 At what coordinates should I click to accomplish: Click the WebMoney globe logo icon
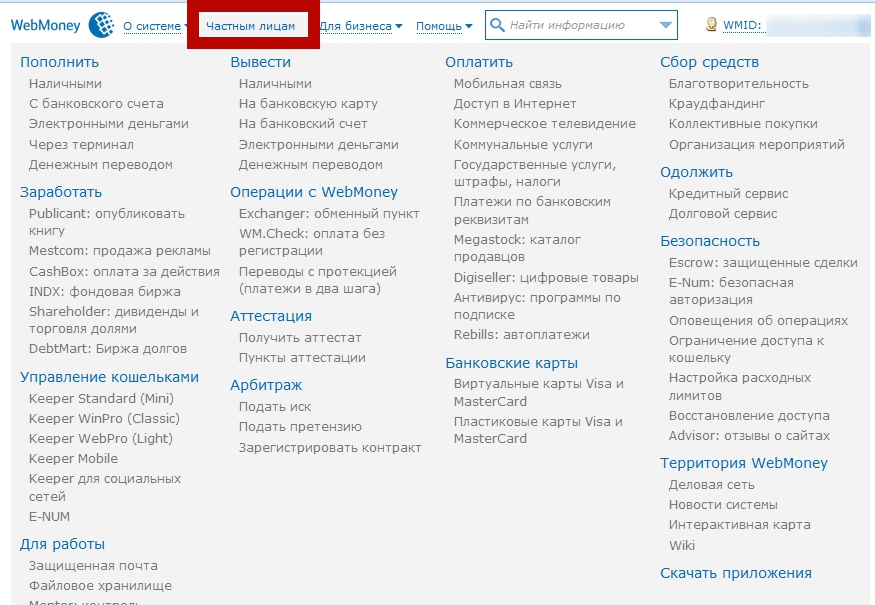pyautogui.click(x=102, y=25)
